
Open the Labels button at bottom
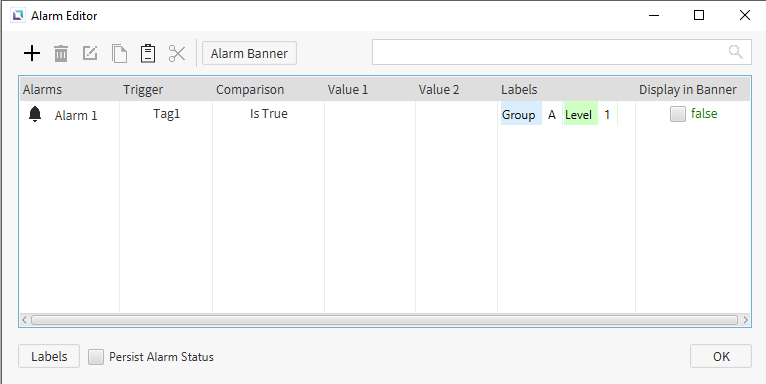point(49,356)
